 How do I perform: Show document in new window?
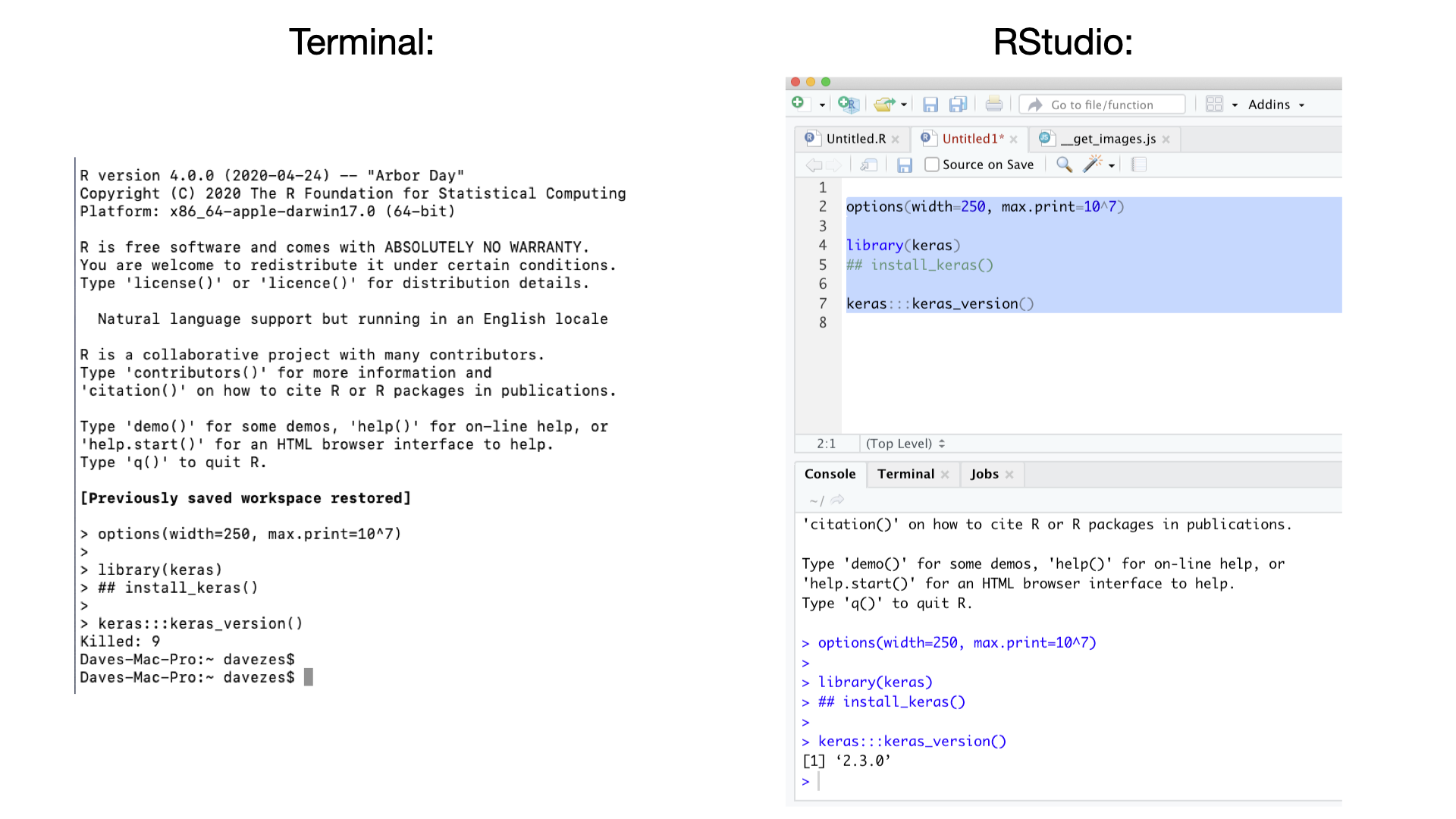coord(869,164)
